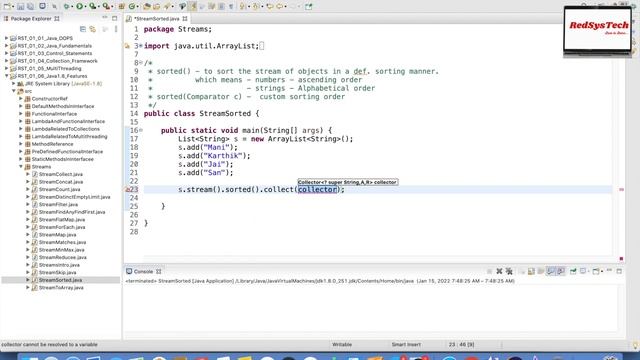Maximize the Package Explorer view
The image size is (640, 360).
(115, 18)
